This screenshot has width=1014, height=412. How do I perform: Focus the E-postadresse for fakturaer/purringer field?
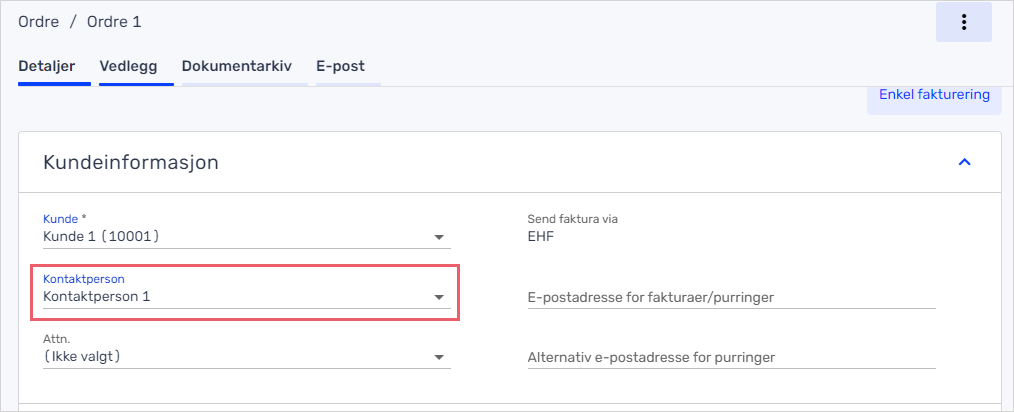(x=731, y=297)
